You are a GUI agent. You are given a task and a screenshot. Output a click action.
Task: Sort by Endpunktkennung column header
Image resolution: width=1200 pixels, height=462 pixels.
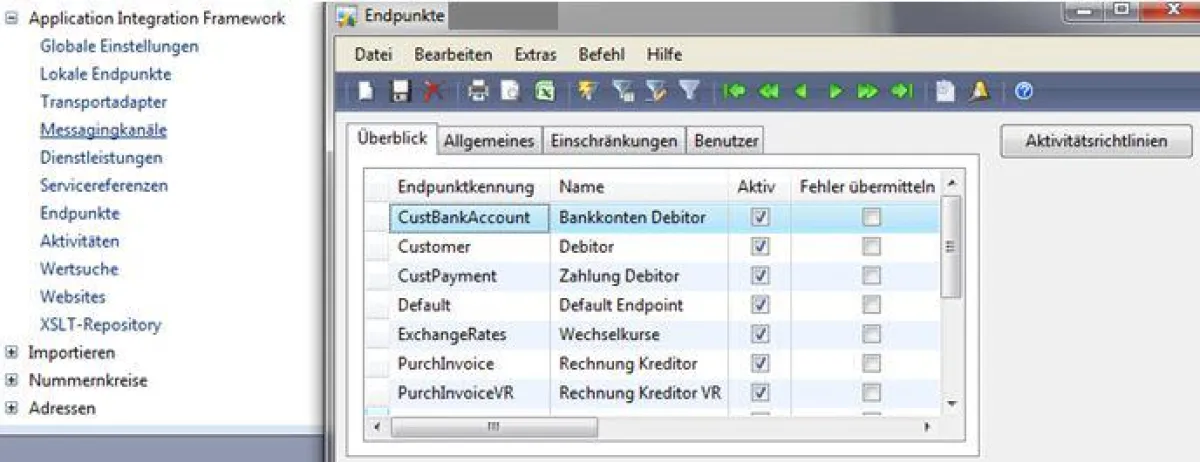469,187
